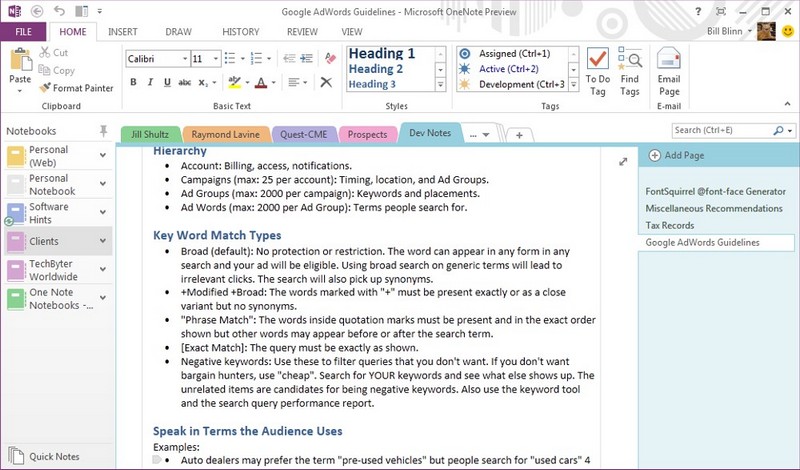The width and height of the screenshot is (800, 470).
Task: Apply red font color
Action: point(261,82)
